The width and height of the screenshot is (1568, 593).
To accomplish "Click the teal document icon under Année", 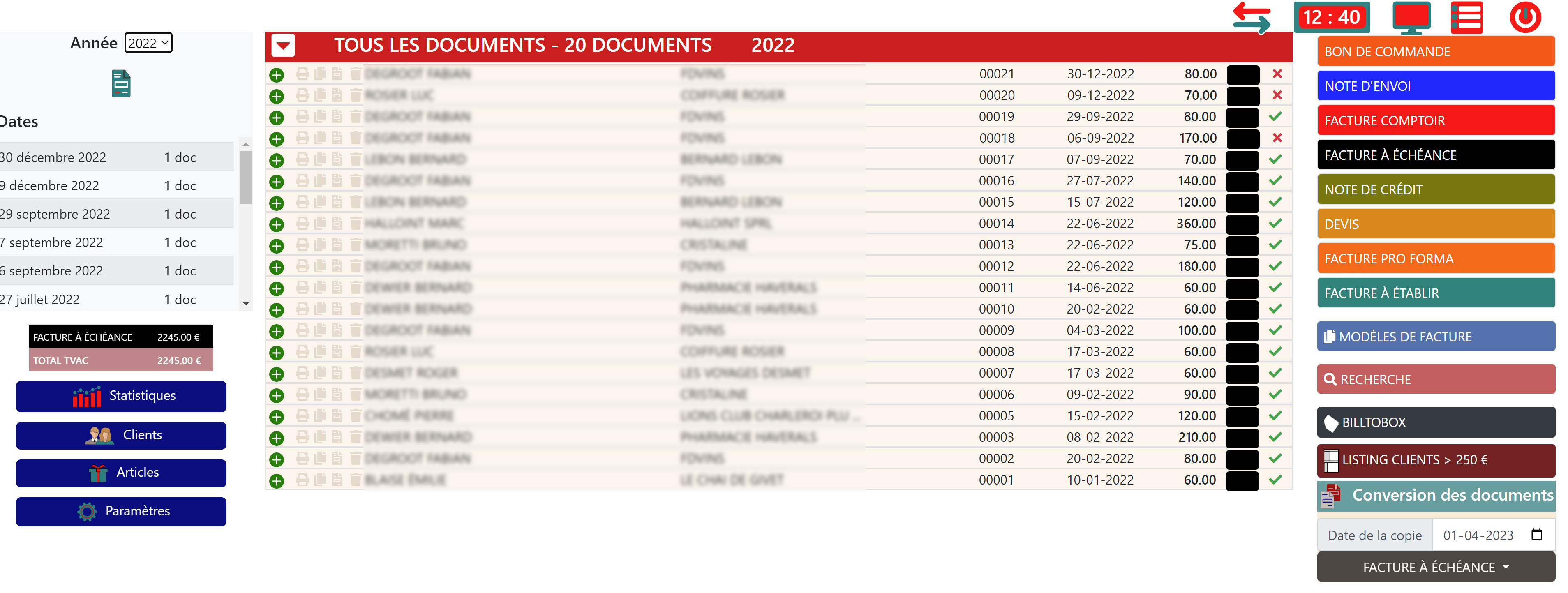I will (x=121, y=83).
